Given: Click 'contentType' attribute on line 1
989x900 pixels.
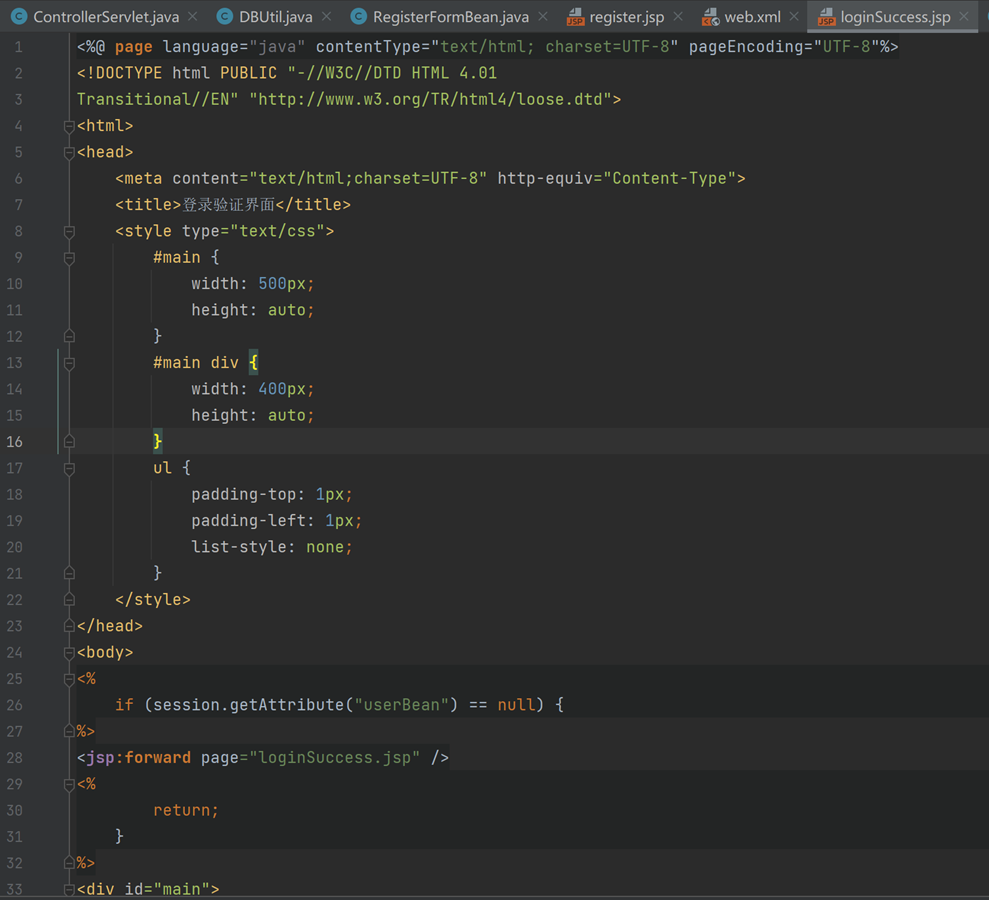Looking at the screenshot, I should pyautogui.click(x=368, y=47).
